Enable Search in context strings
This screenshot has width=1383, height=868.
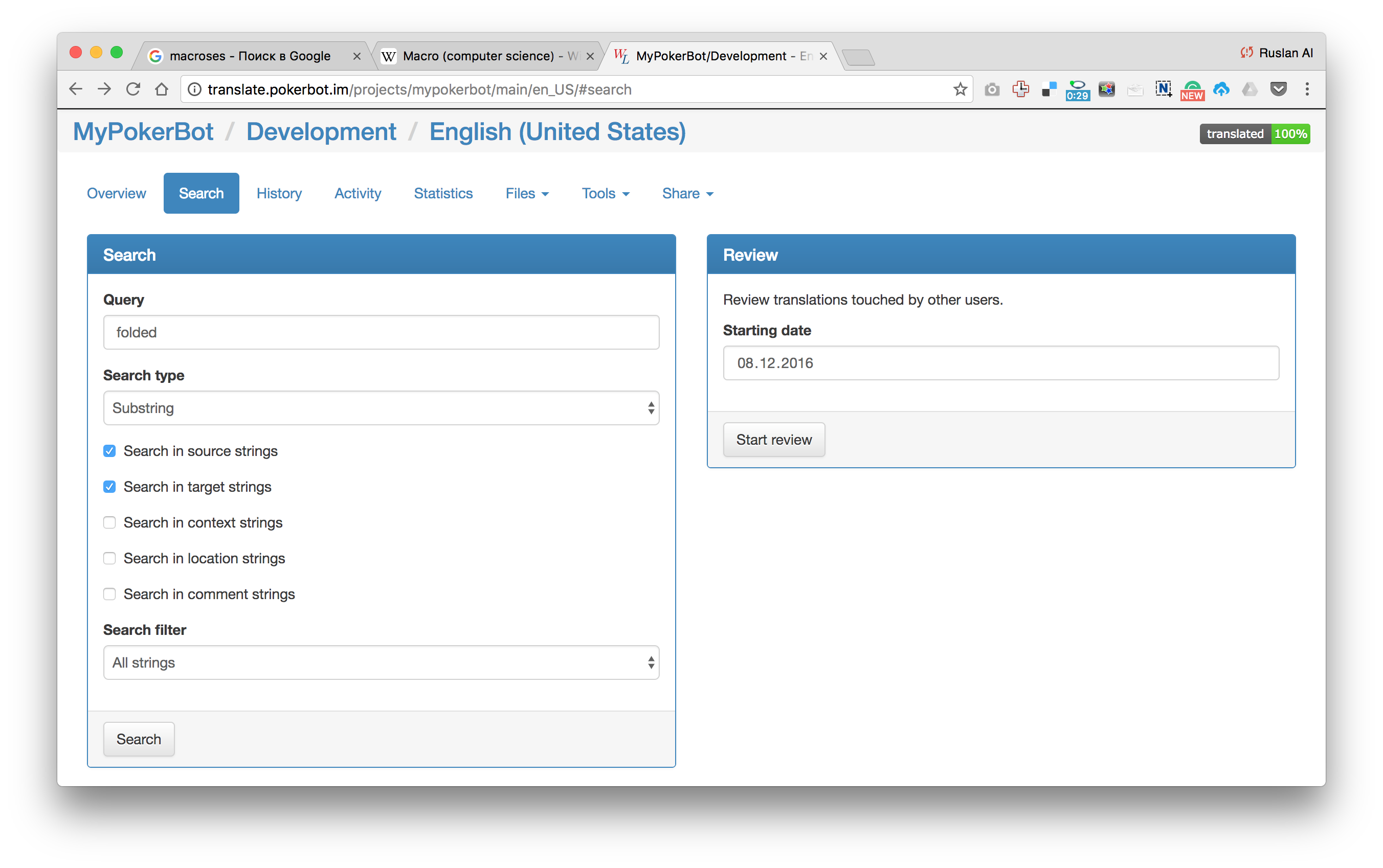(109, 522)
